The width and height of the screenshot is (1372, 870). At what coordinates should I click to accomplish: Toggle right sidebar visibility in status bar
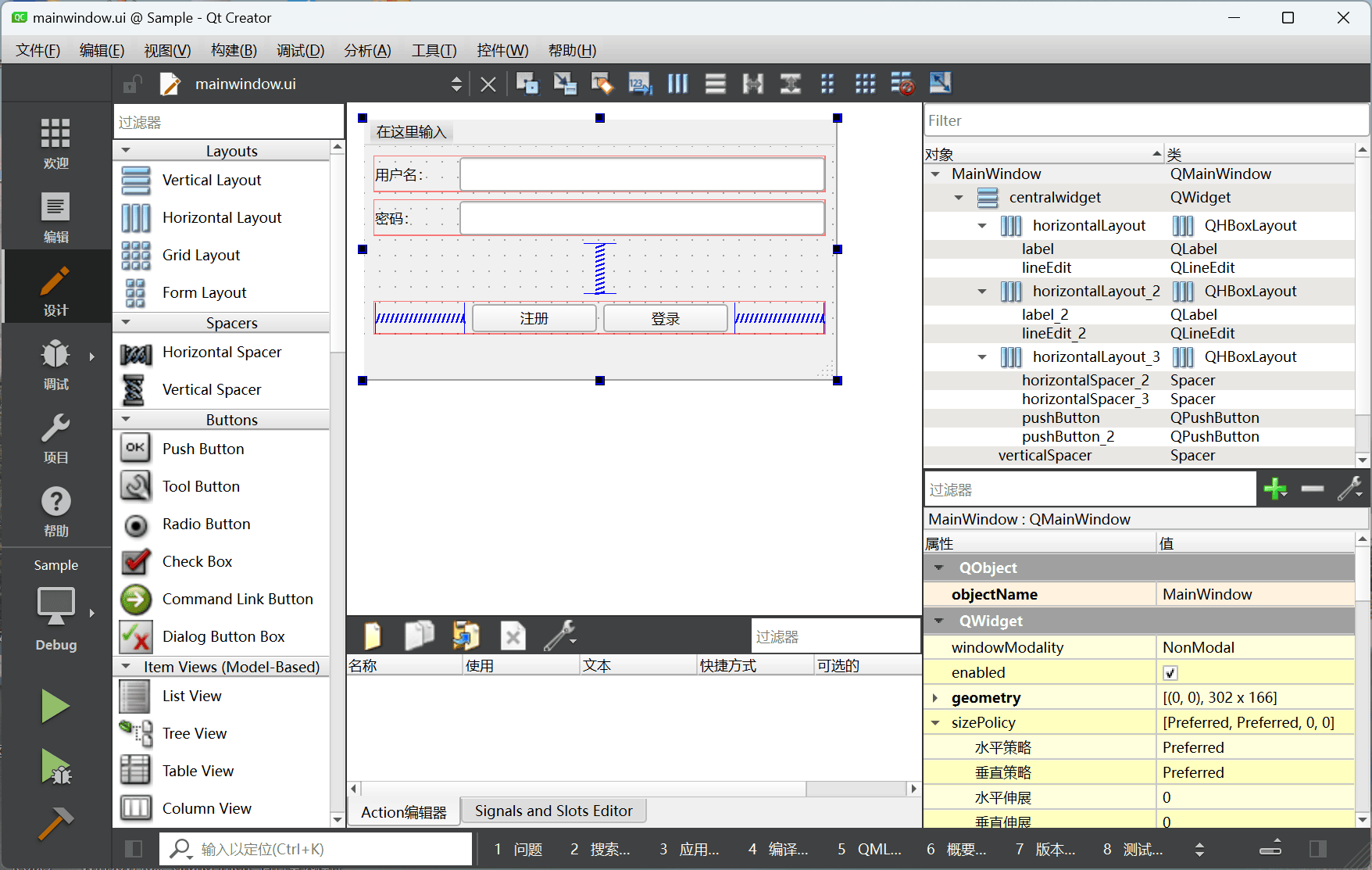pyautogui.click(x=1317, y=849)
